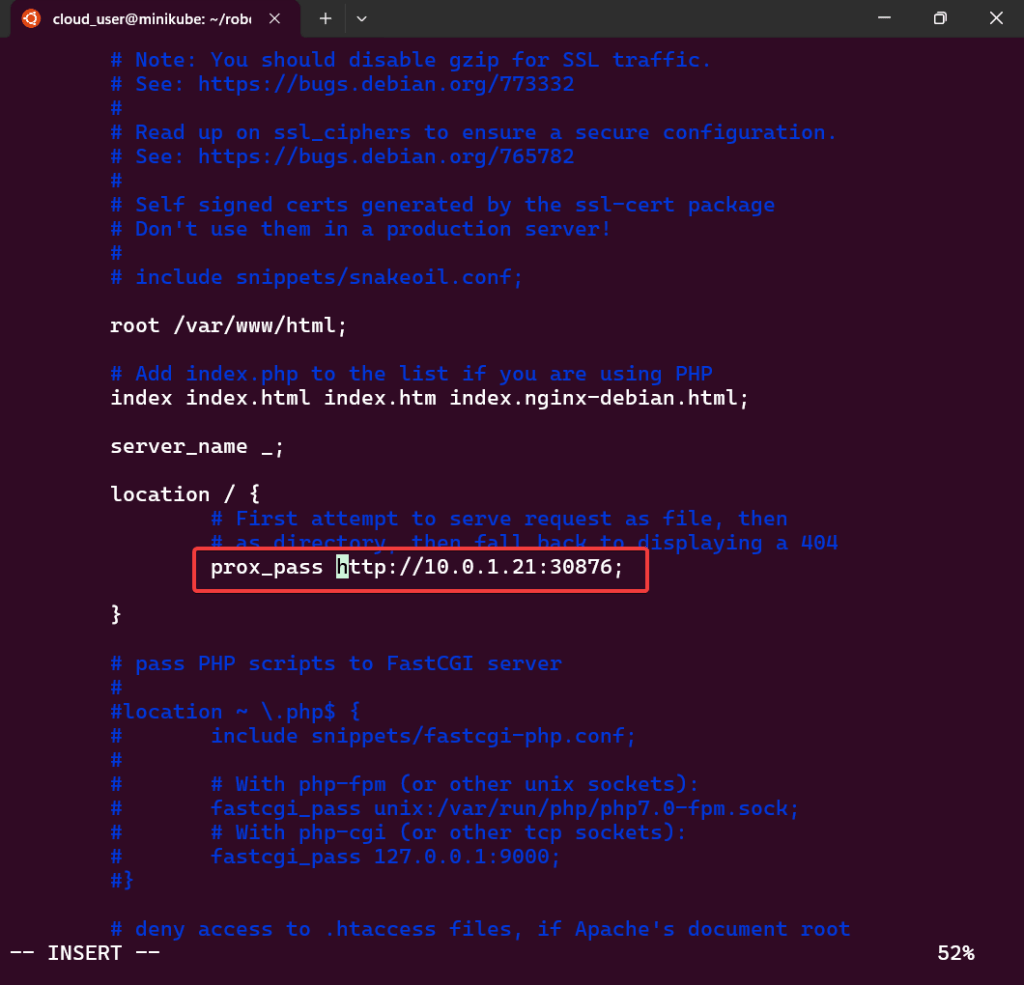Viewport: 1024px width, 985px height.
Task: Open the bugs.debian.org/773332 link
Action: pyautogui.click(x=386, y=84)
